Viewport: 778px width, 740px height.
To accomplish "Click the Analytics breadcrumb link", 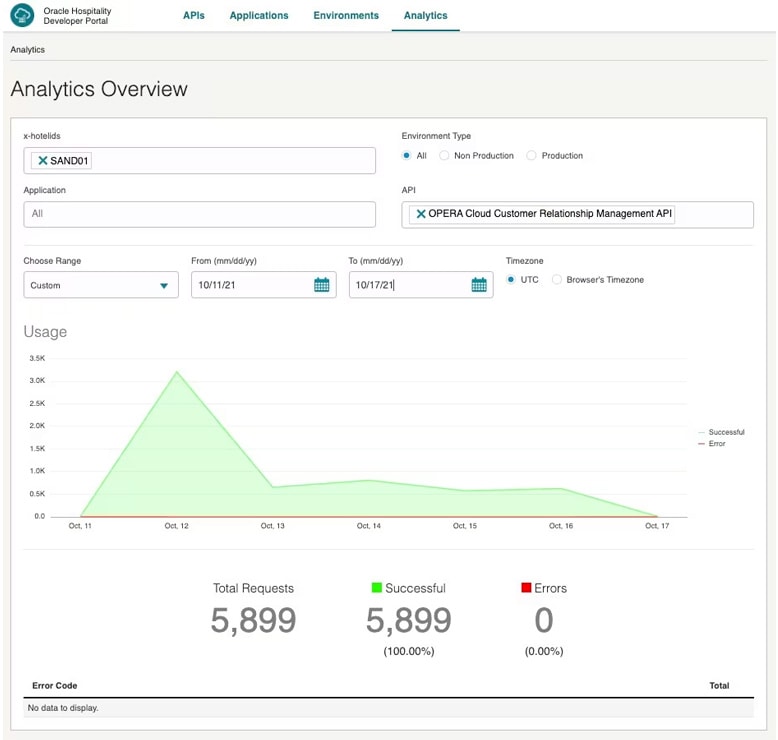I will pyautogui.click(x=27, y=49).
